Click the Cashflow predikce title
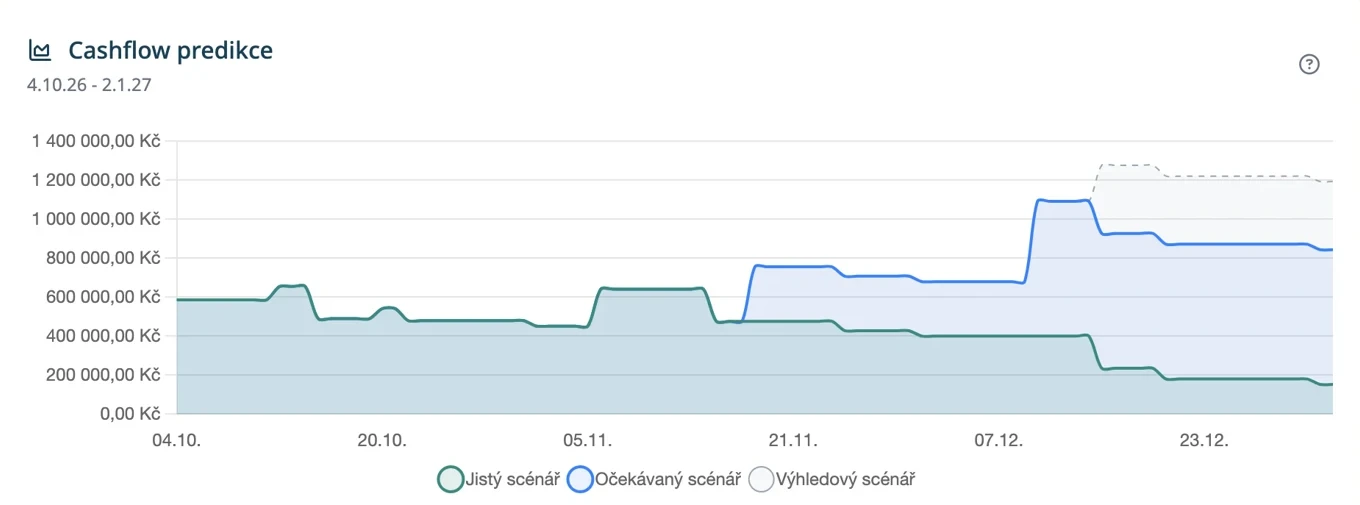Viewport: 1360px width, 505px height. click(x=170, y=50)
